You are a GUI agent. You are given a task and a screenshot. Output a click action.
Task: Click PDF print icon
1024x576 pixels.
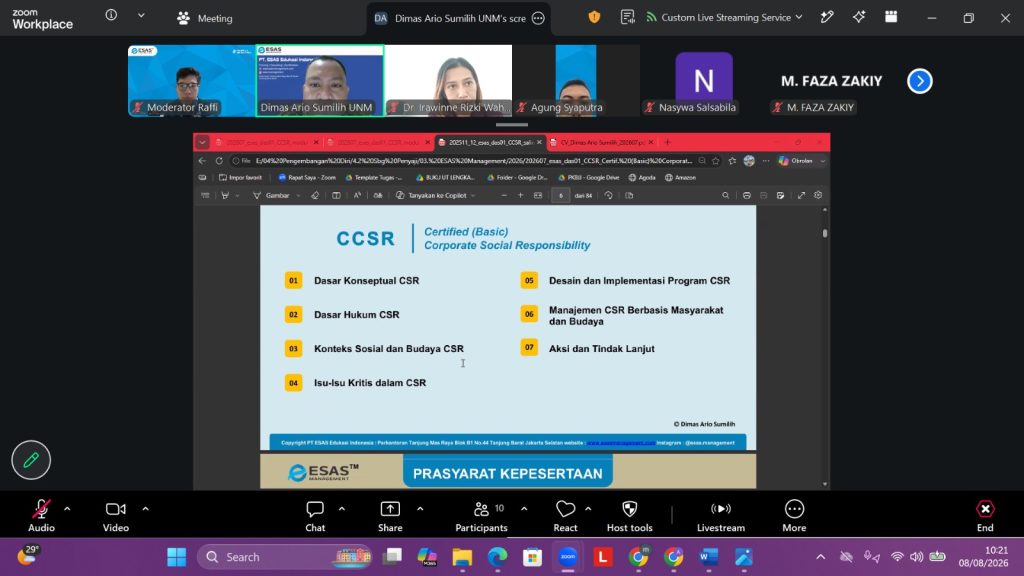pos(746,195)
